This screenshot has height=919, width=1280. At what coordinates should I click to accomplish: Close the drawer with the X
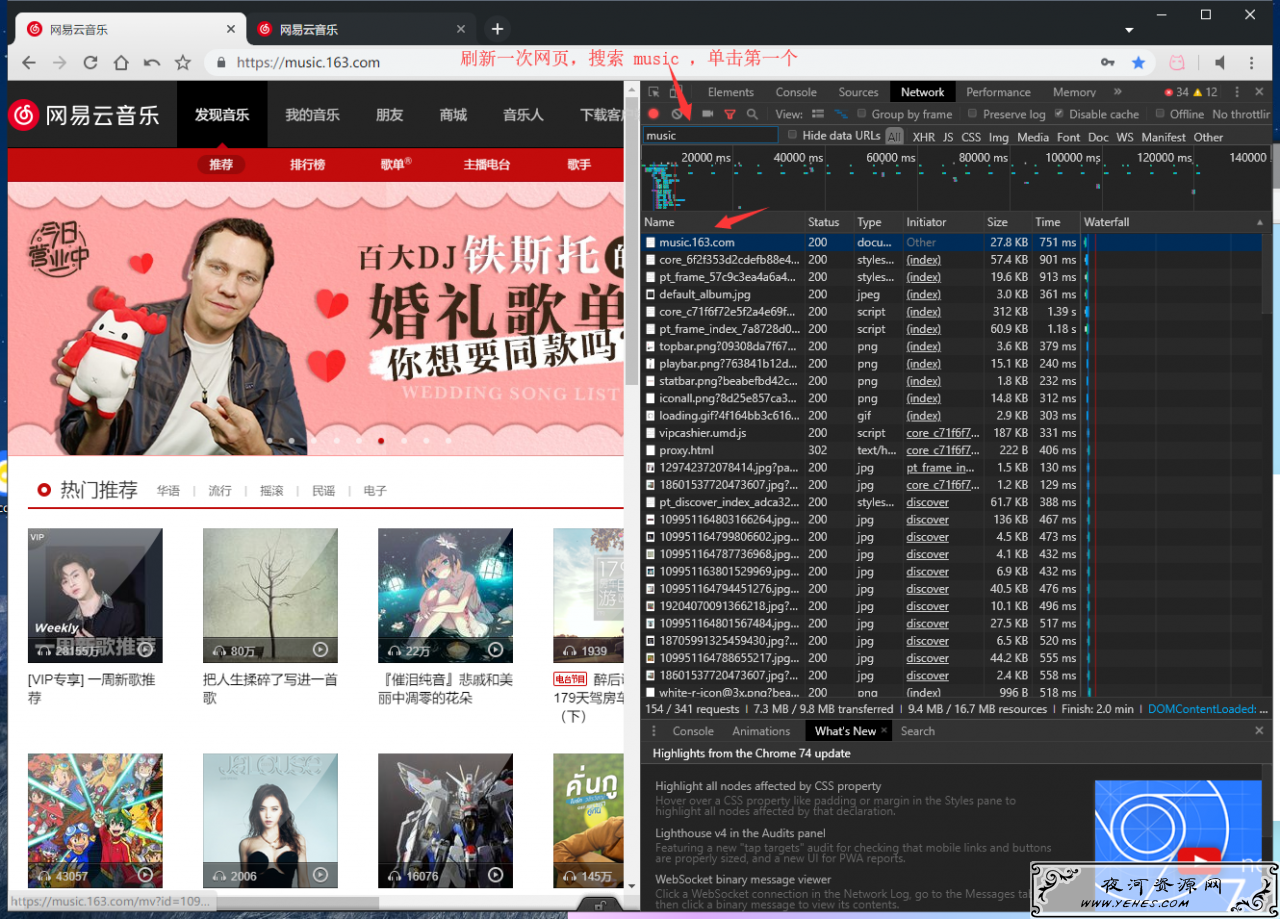tap(1259, 731)
